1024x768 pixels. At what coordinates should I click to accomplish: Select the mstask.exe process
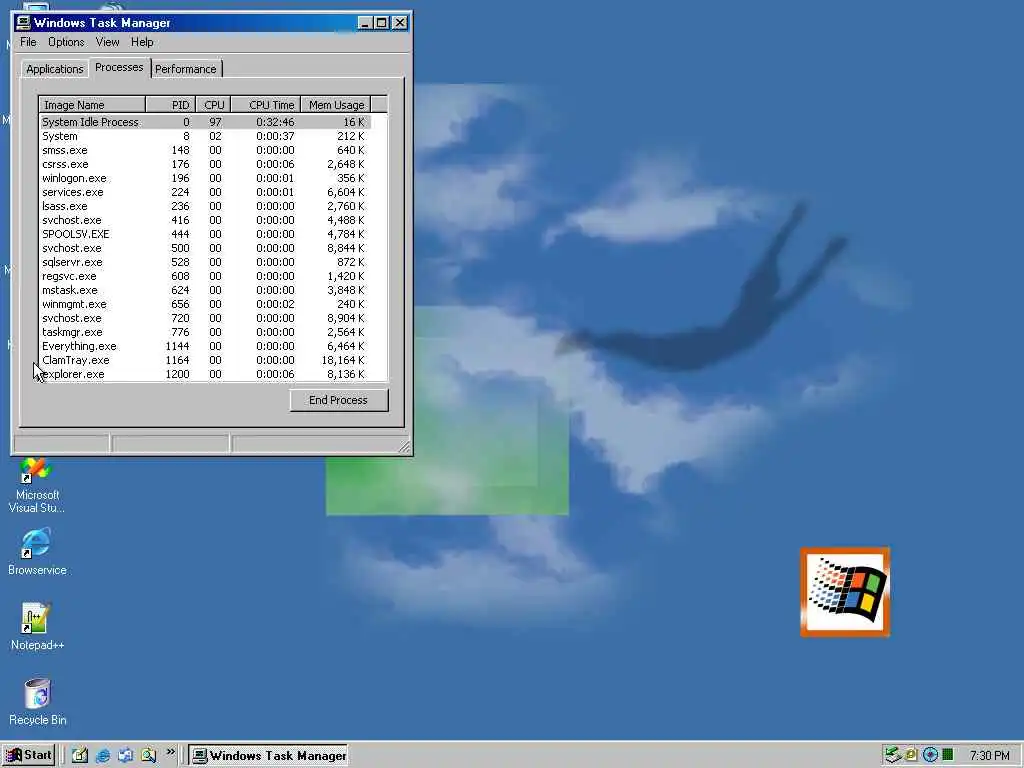click(x=204, y=291)
